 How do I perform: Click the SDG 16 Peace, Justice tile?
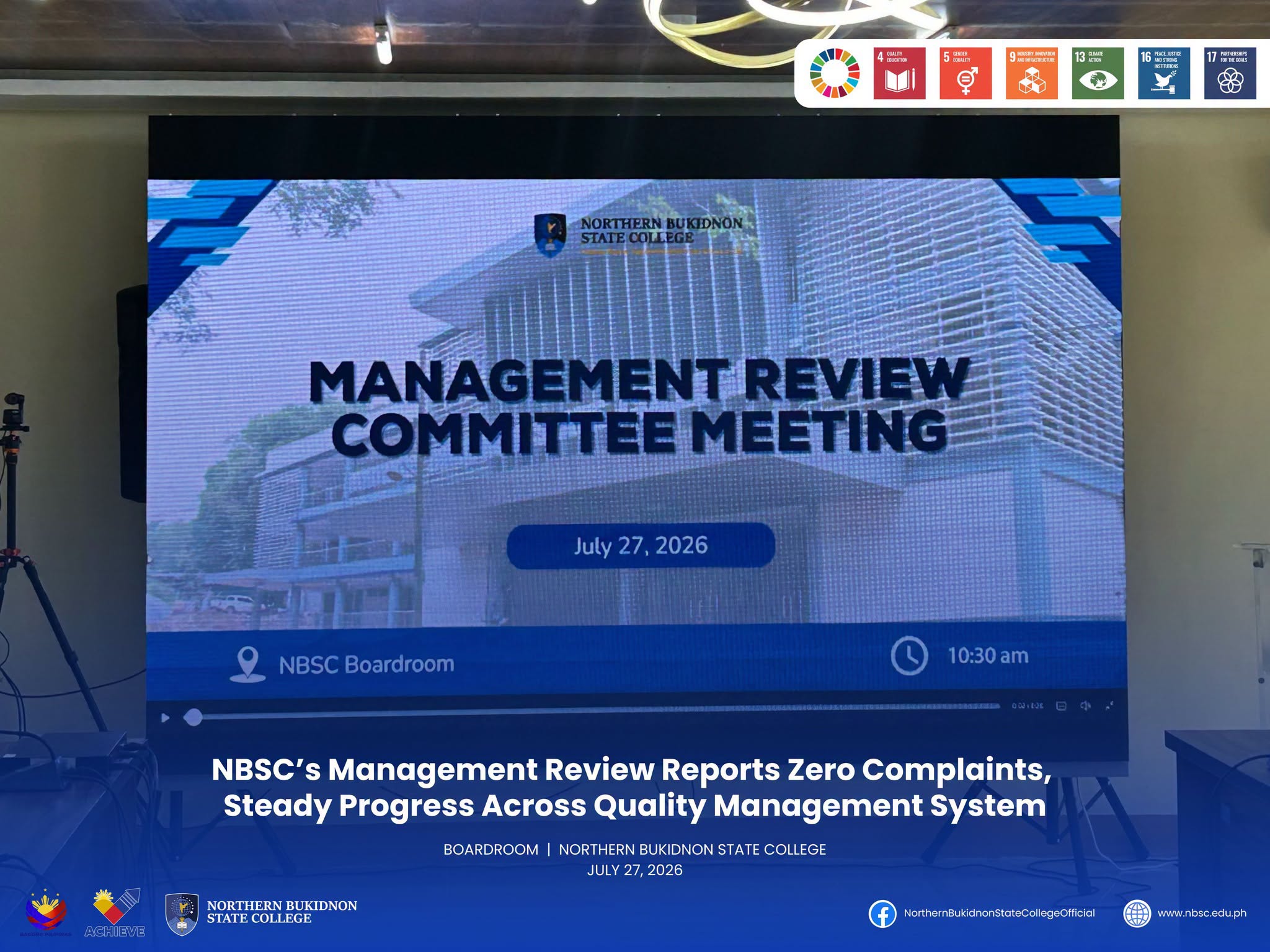click(x=1164, y=73)
